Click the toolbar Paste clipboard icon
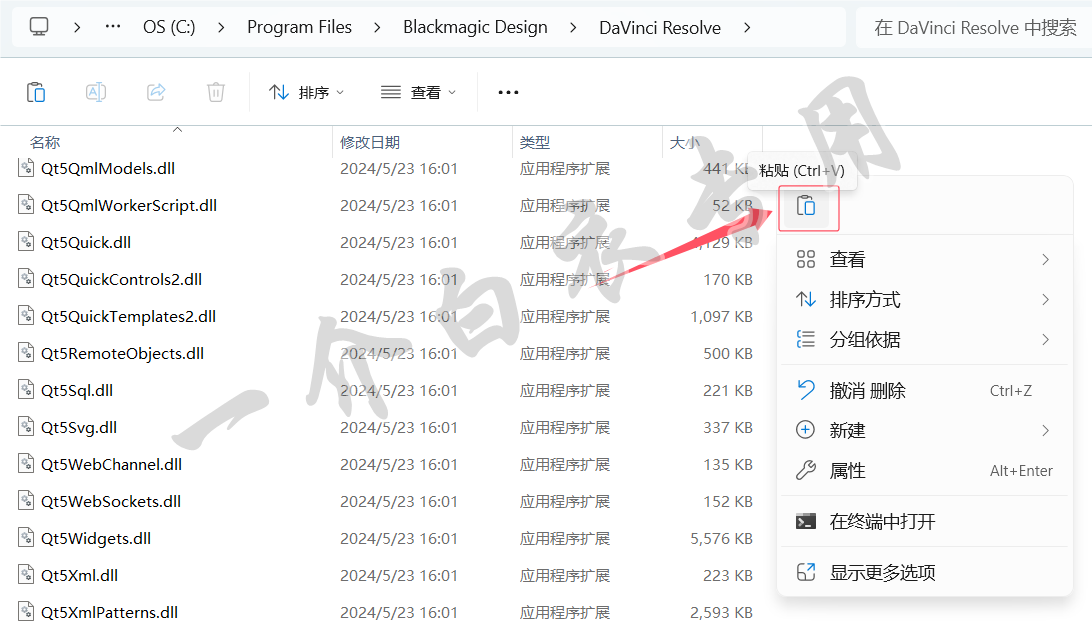This screenshot has height=632, width=1092. pos(36,92)
